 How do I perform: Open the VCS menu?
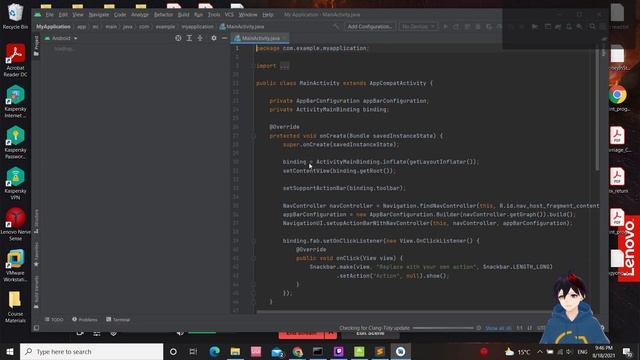(229, 15)
